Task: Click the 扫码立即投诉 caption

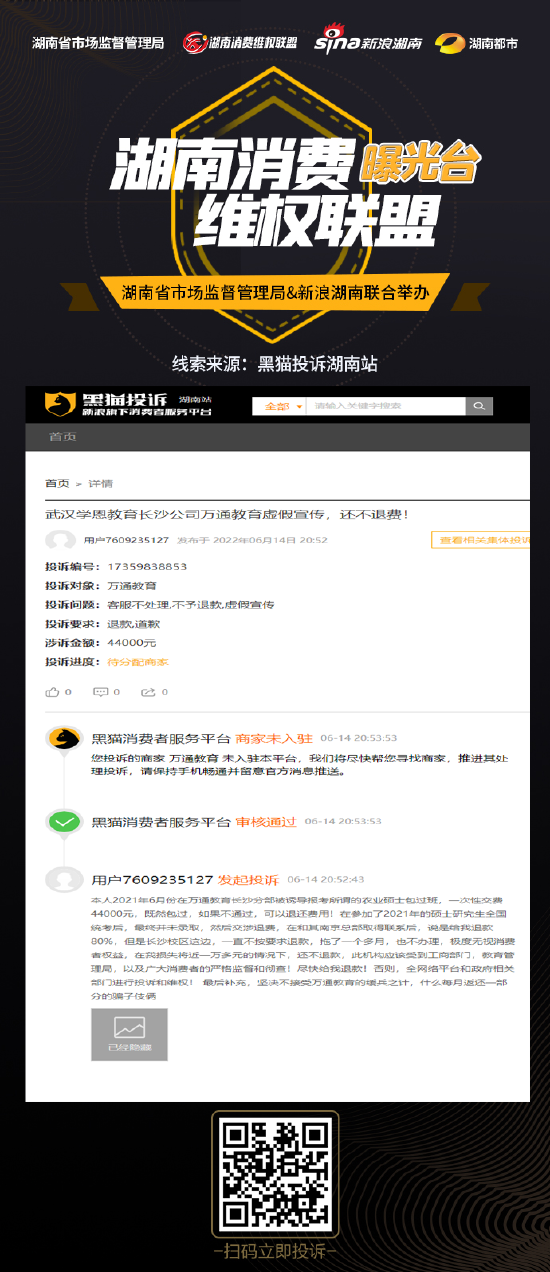Action: pyautogui.click(x=275, y=1252)
